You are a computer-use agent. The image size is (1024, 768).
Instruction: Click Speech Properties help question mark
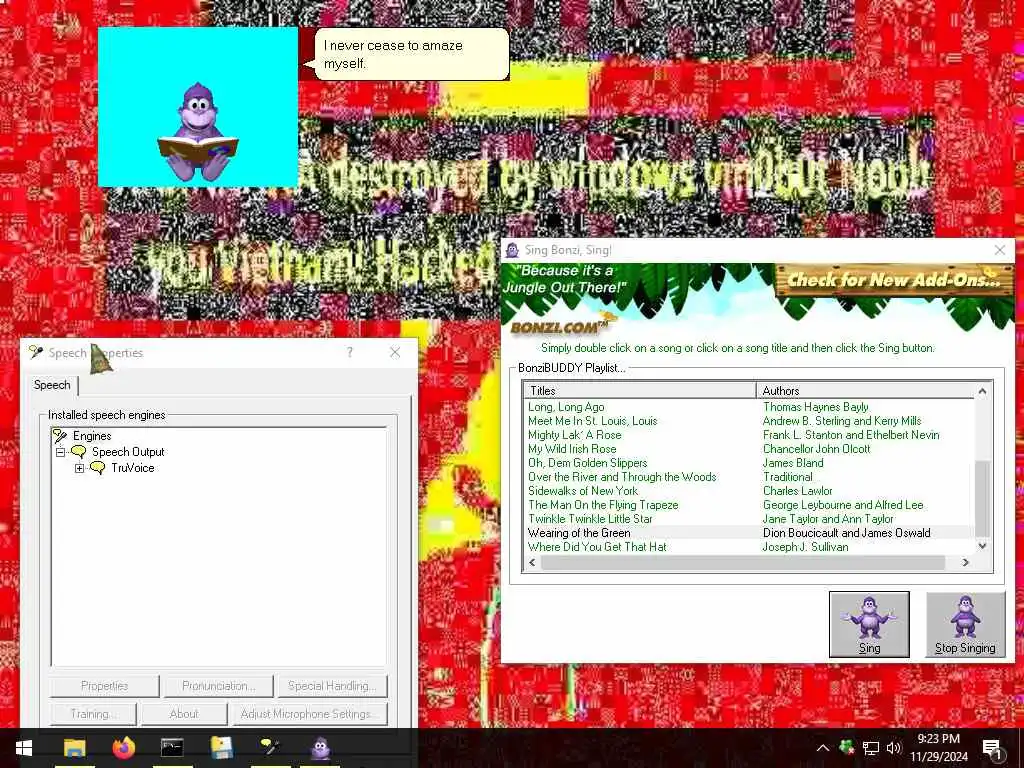(350, 353)
